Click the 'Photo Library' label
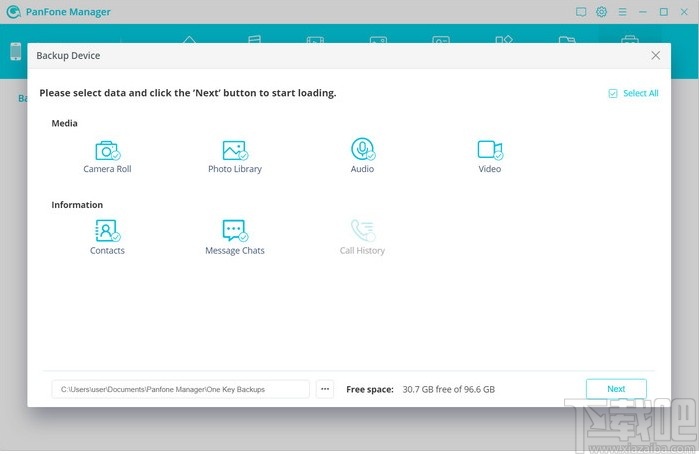 235,169
